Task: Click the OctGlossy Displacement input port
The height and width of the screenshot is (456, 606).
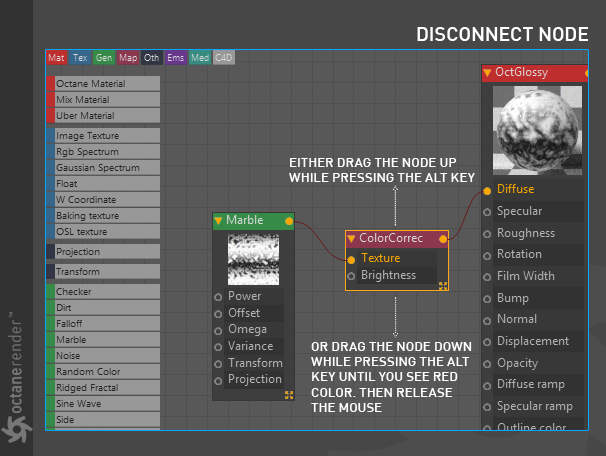Action: [487, 342]
